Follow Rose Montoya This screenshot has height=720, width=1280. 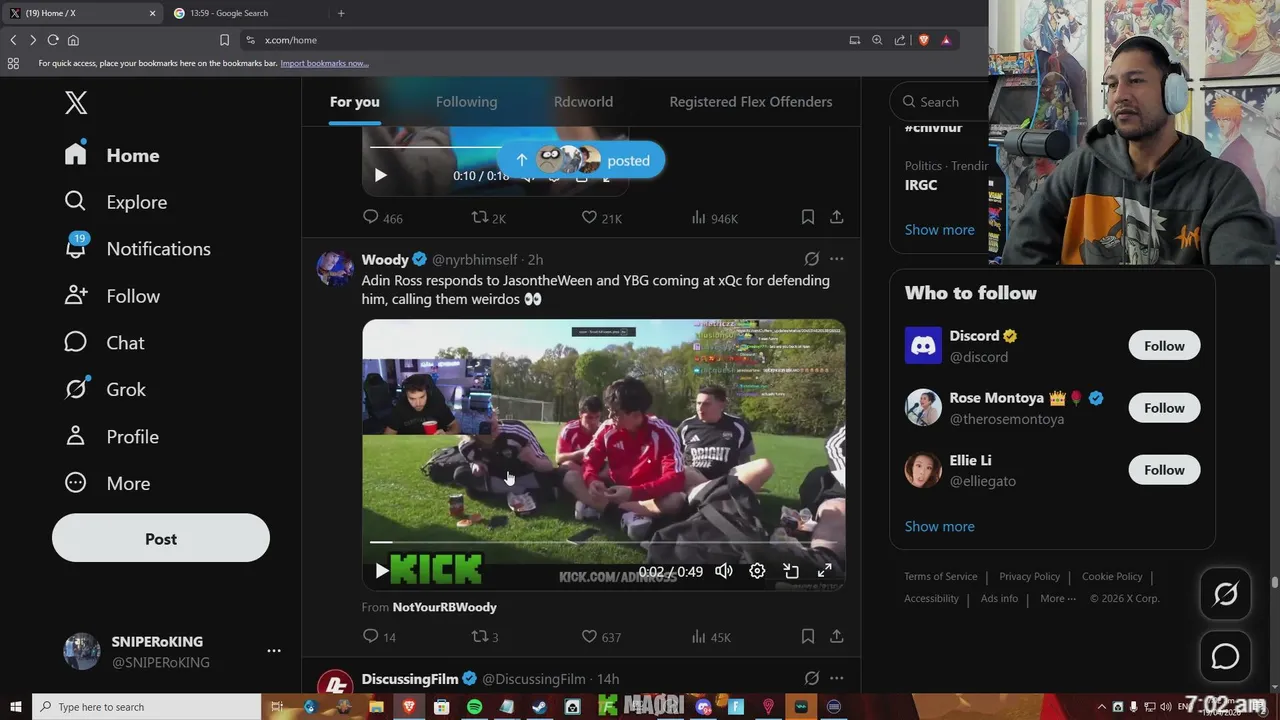[1164, 408]
